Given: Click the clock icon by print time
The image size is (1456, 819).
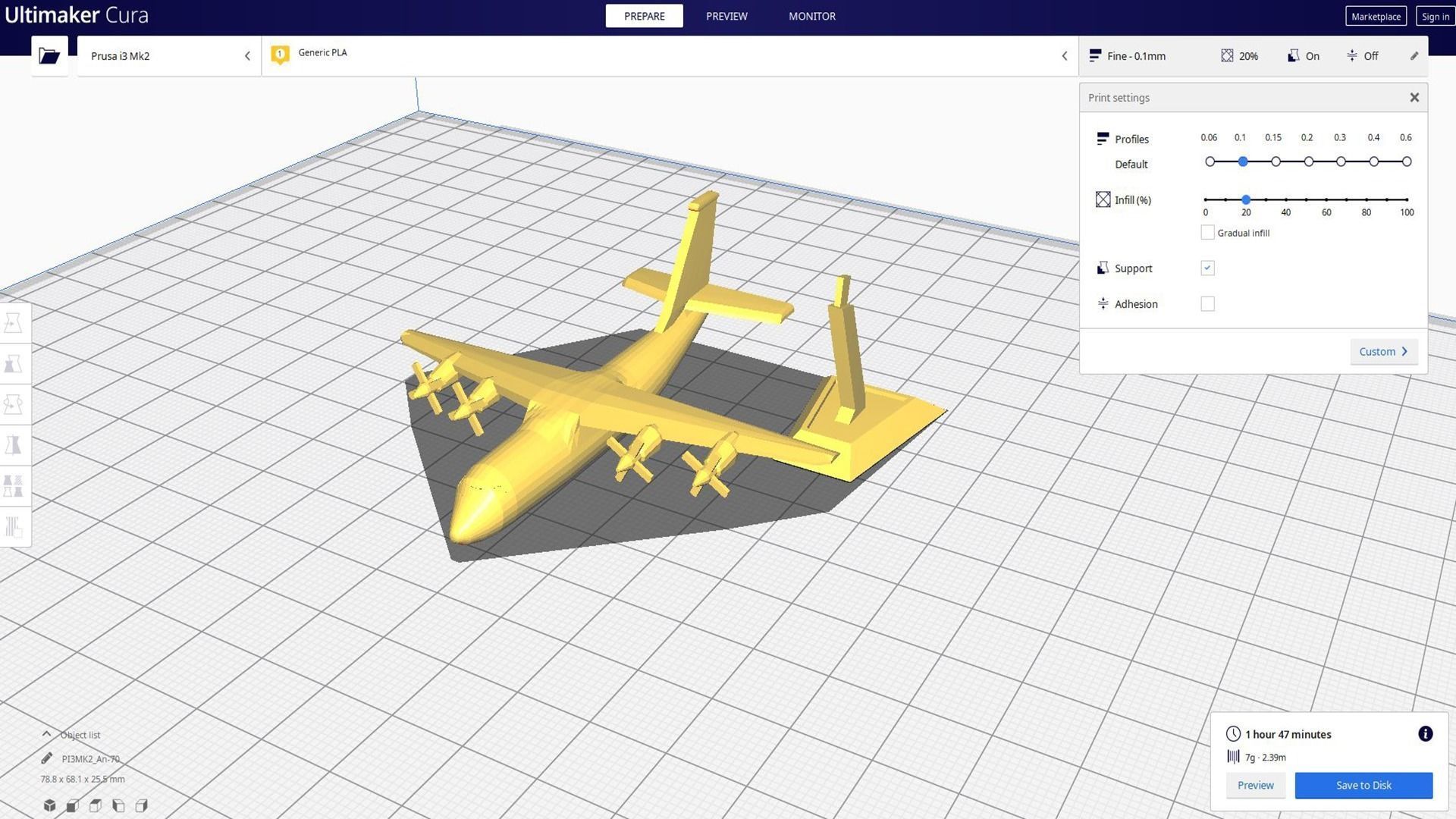Looking at the screenshot, I should (1233, 734).
